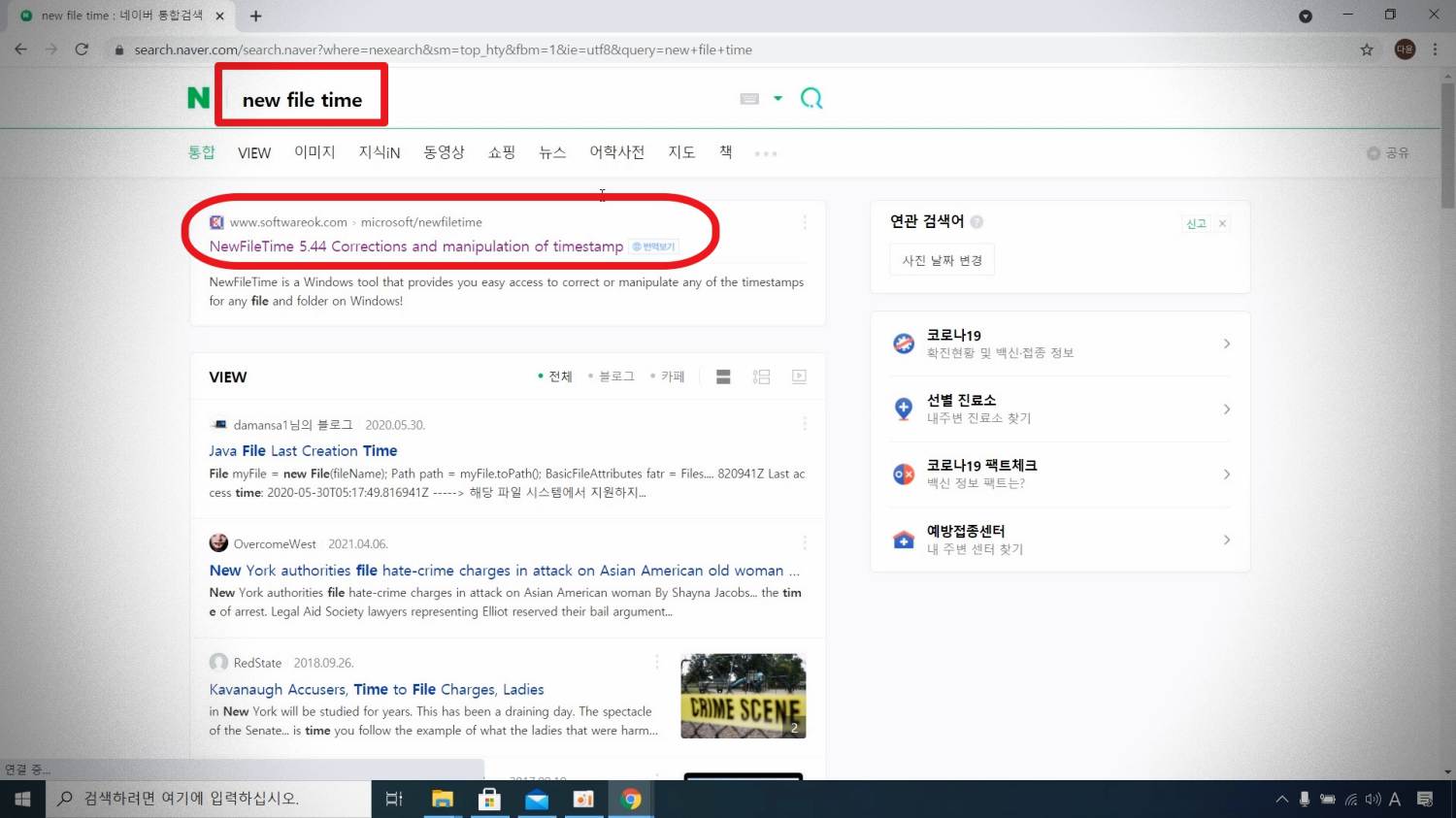
Task: Select the 지도 tab
Action: [x=681, y=152]
